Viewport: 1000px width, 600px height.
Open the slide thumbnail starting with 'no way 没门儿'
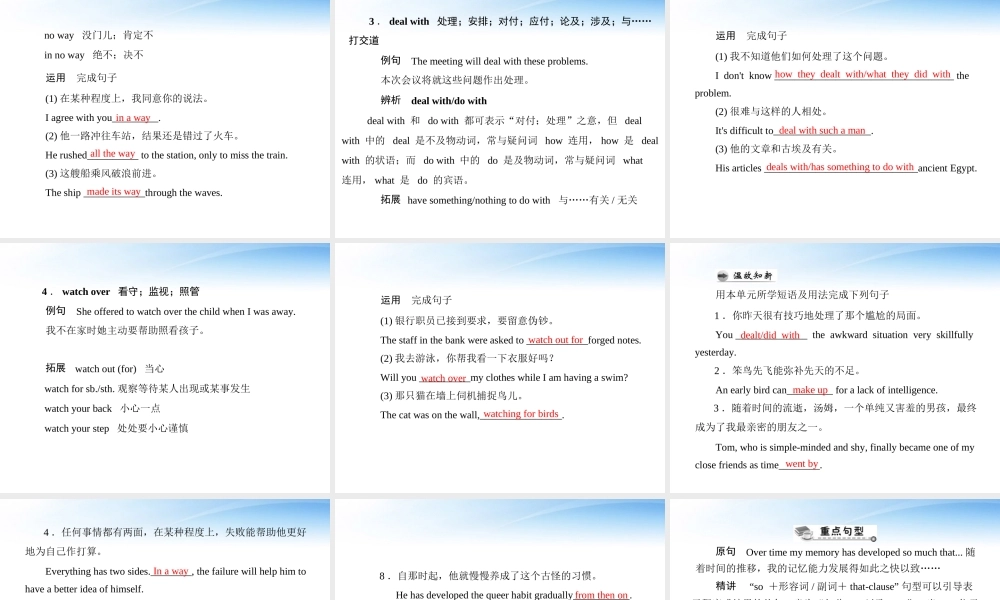point(165,119)
